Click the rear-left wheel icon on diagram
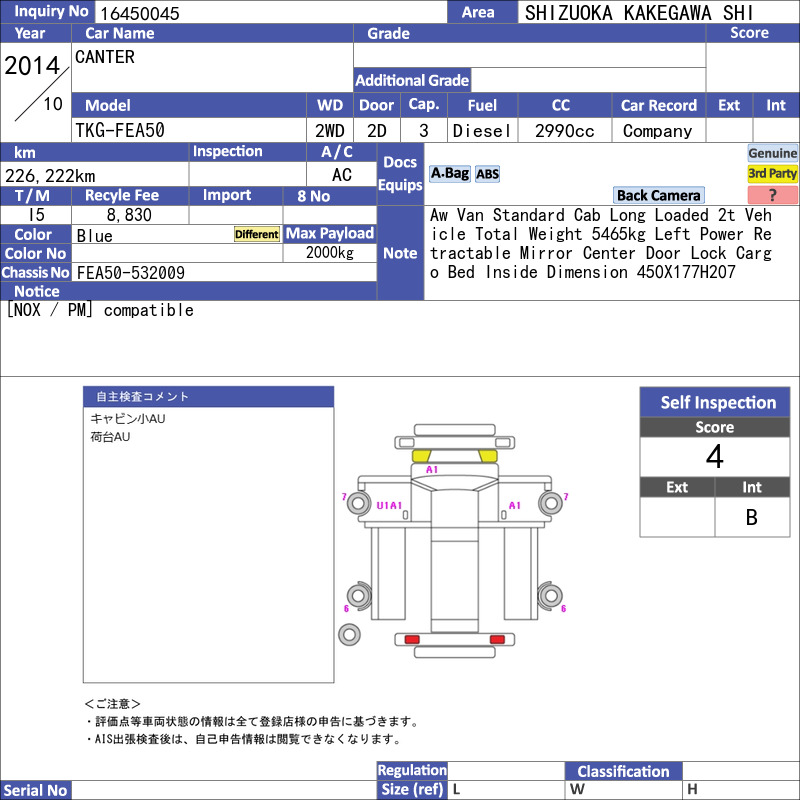The width and height of the screenshot is (800, 800). point(358,596)
